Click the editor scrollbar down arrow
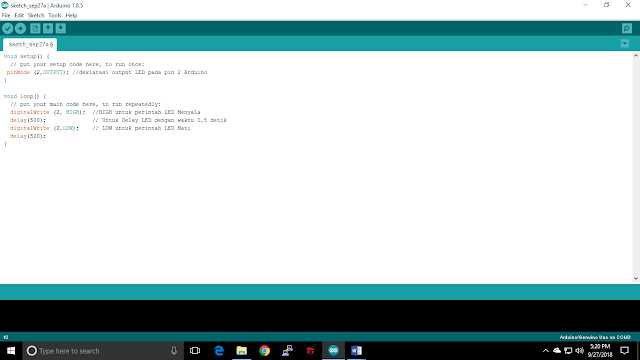 [636, 278]
